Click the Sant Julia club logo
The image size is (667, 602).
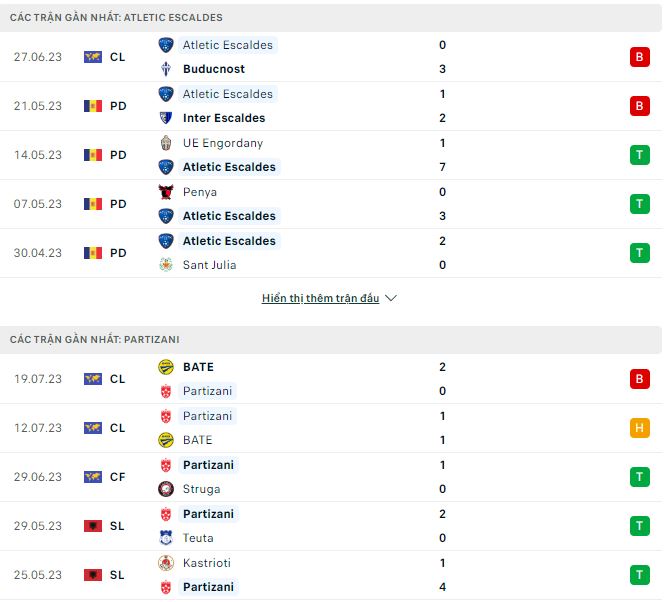point(166,265)
